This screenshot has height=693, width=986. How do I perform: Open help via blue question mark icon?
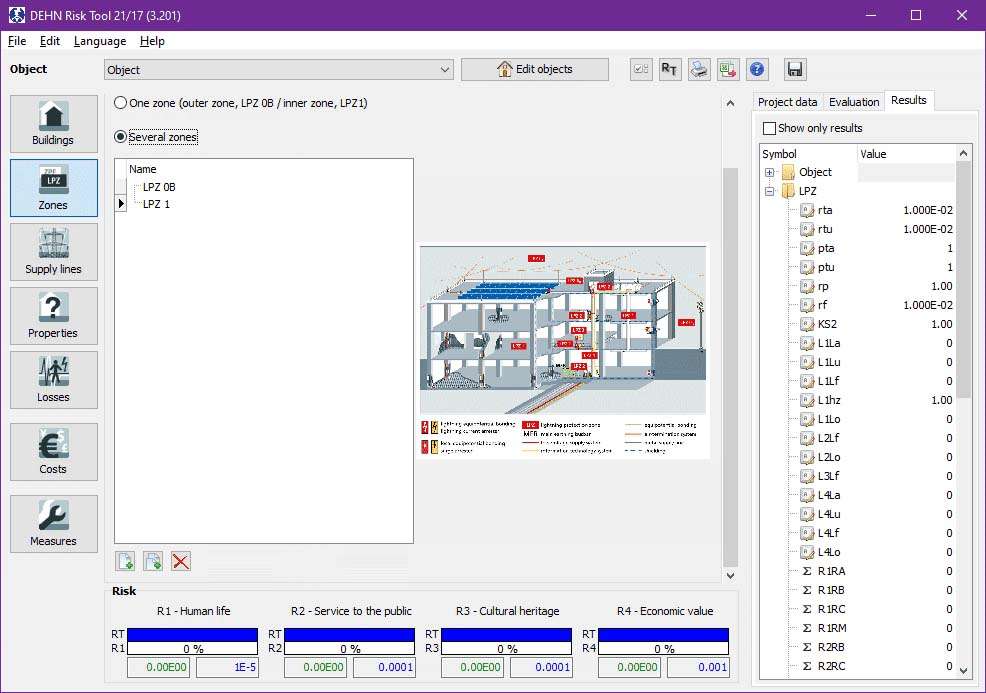(757, 69)
